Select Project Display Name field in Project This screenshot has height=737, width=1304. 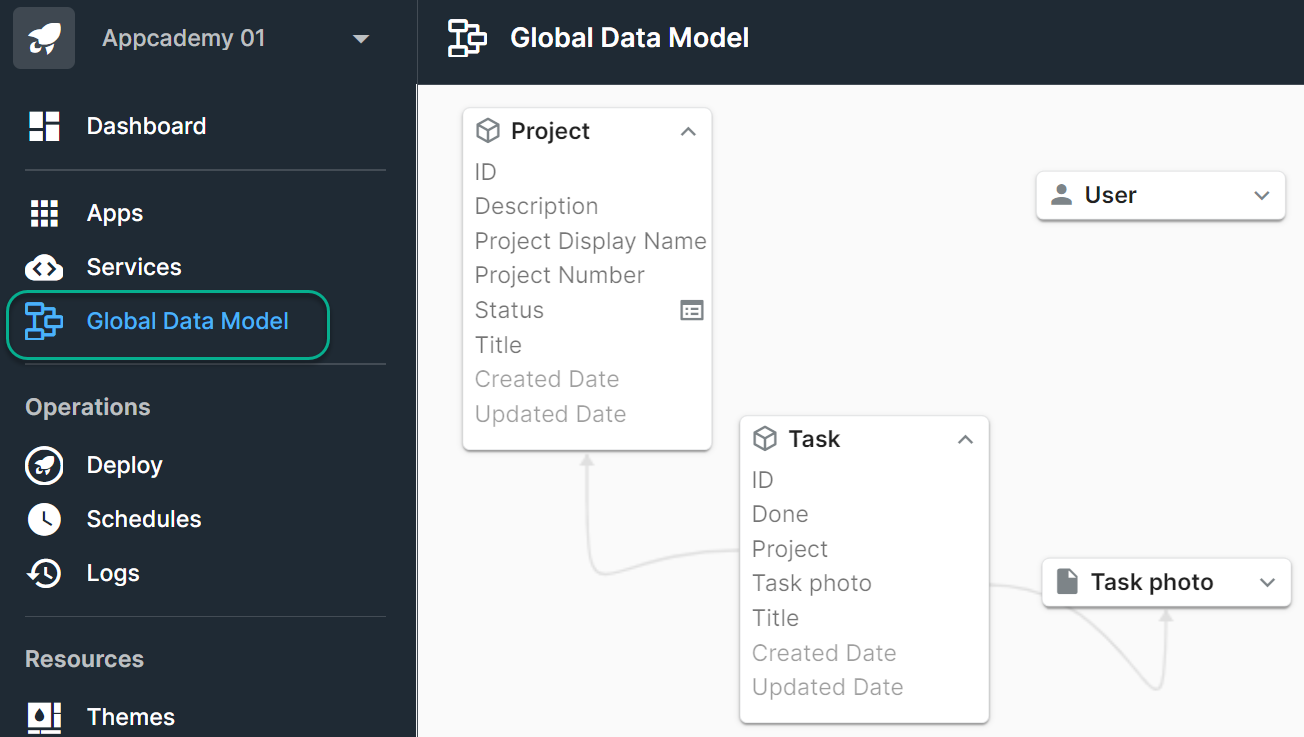(x=590, y=241)
